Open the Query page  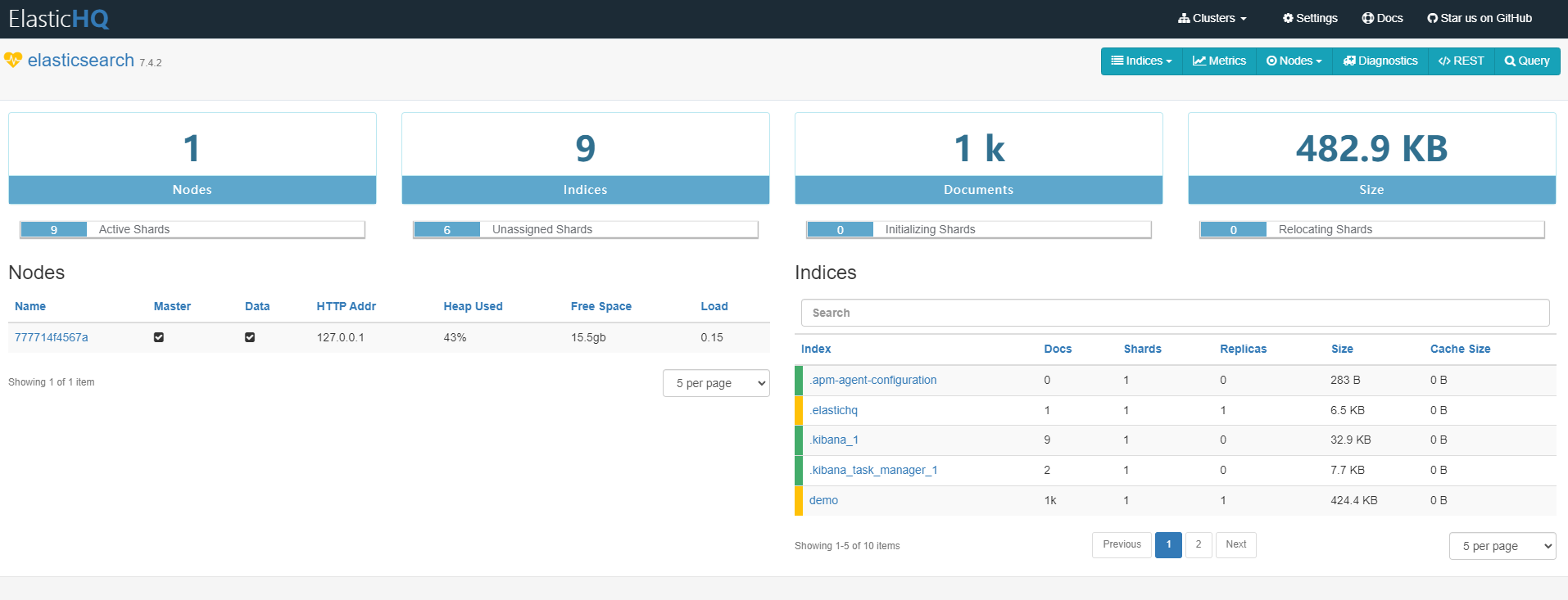(1527, 61)
